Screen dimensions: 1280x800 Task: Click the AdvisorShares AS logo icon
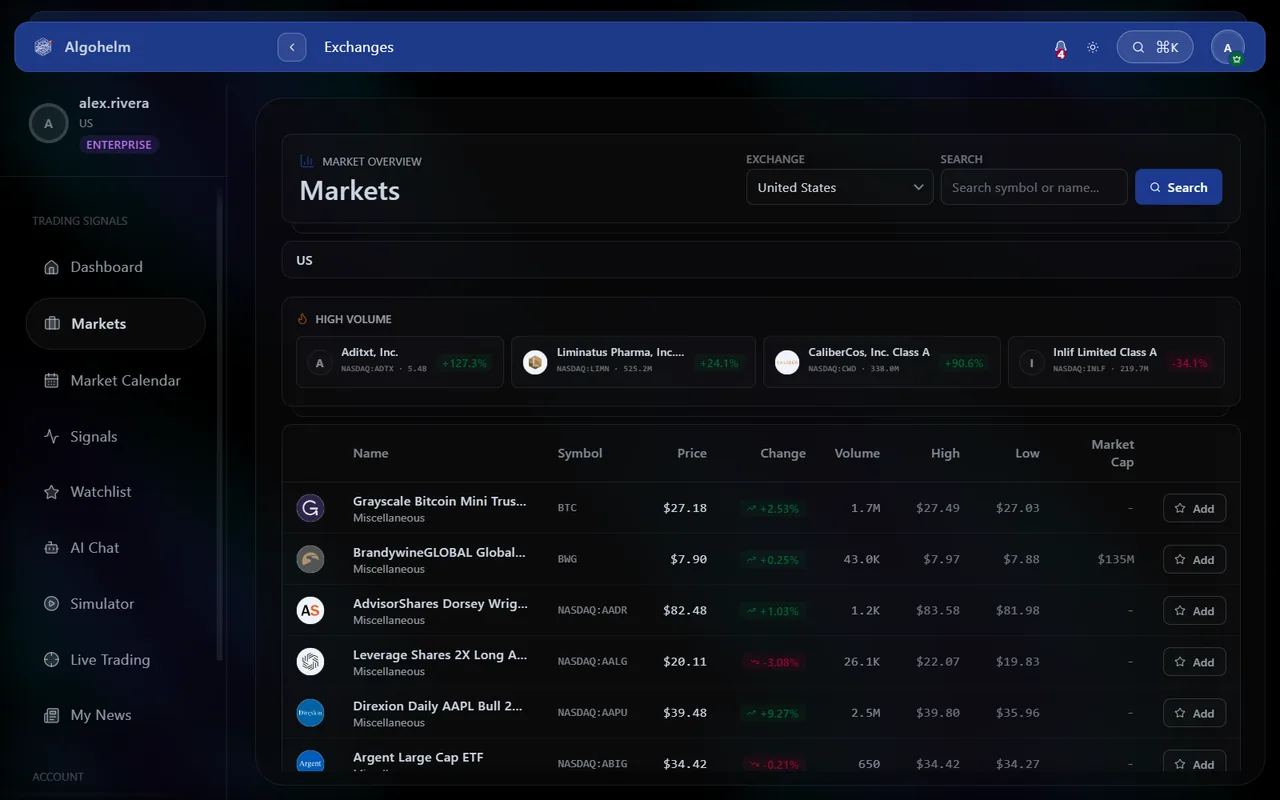310,610
